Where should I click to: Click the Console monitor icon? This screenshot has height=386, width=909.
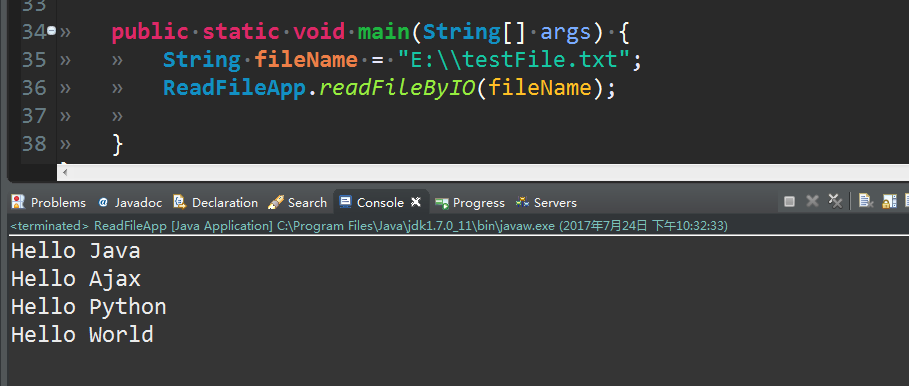pos(346,202)
